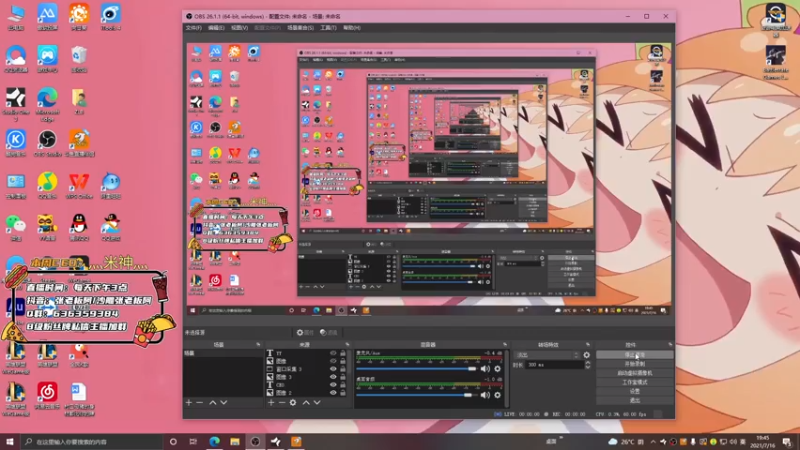Open the Help menu in OBS
Image resolution: width=800 pixels, height=450 pixels.
pos(352,28)
